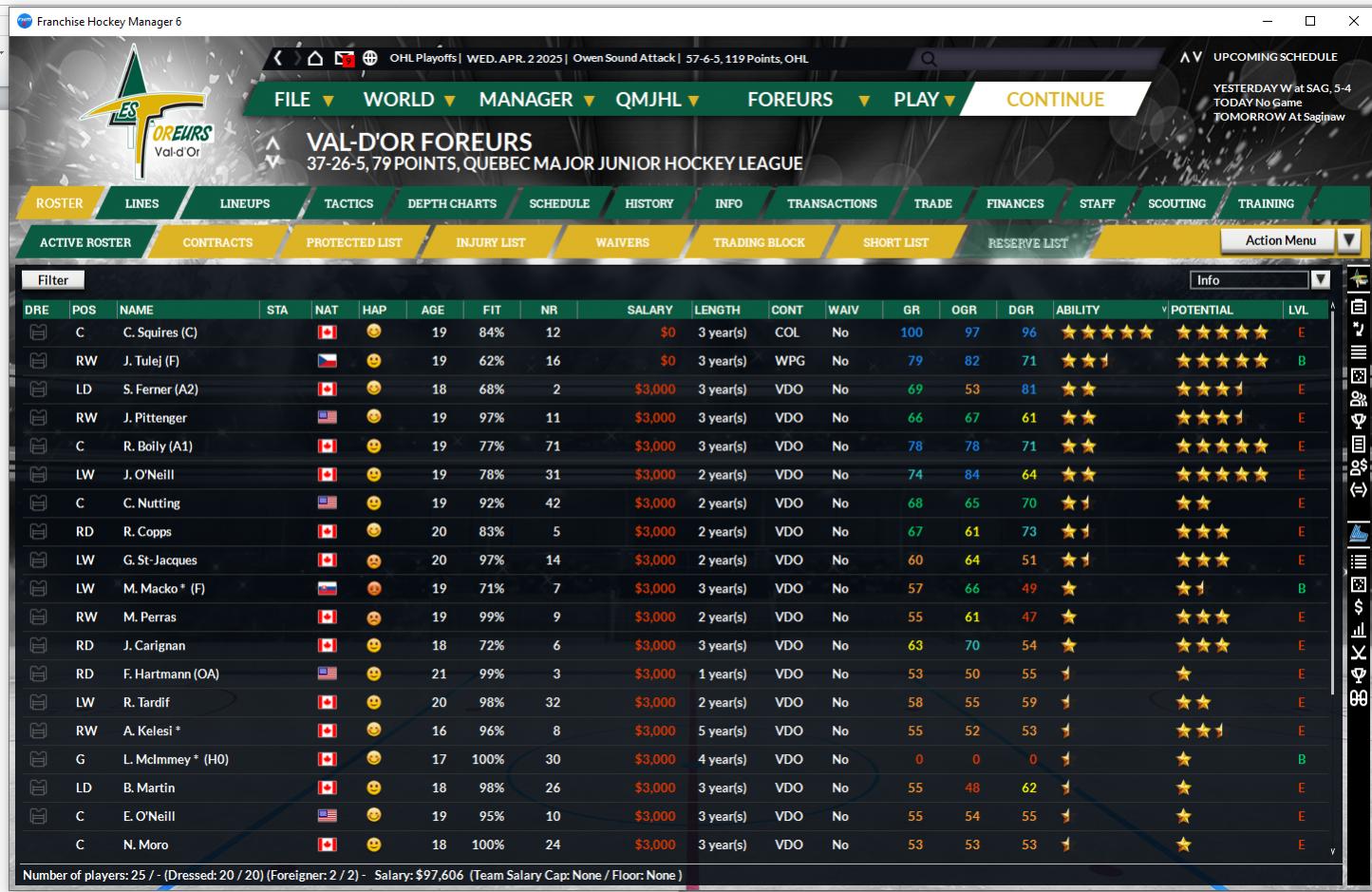Open the upper trophy icon in sidebar
1372x892 pixels.
[1359, 421]
